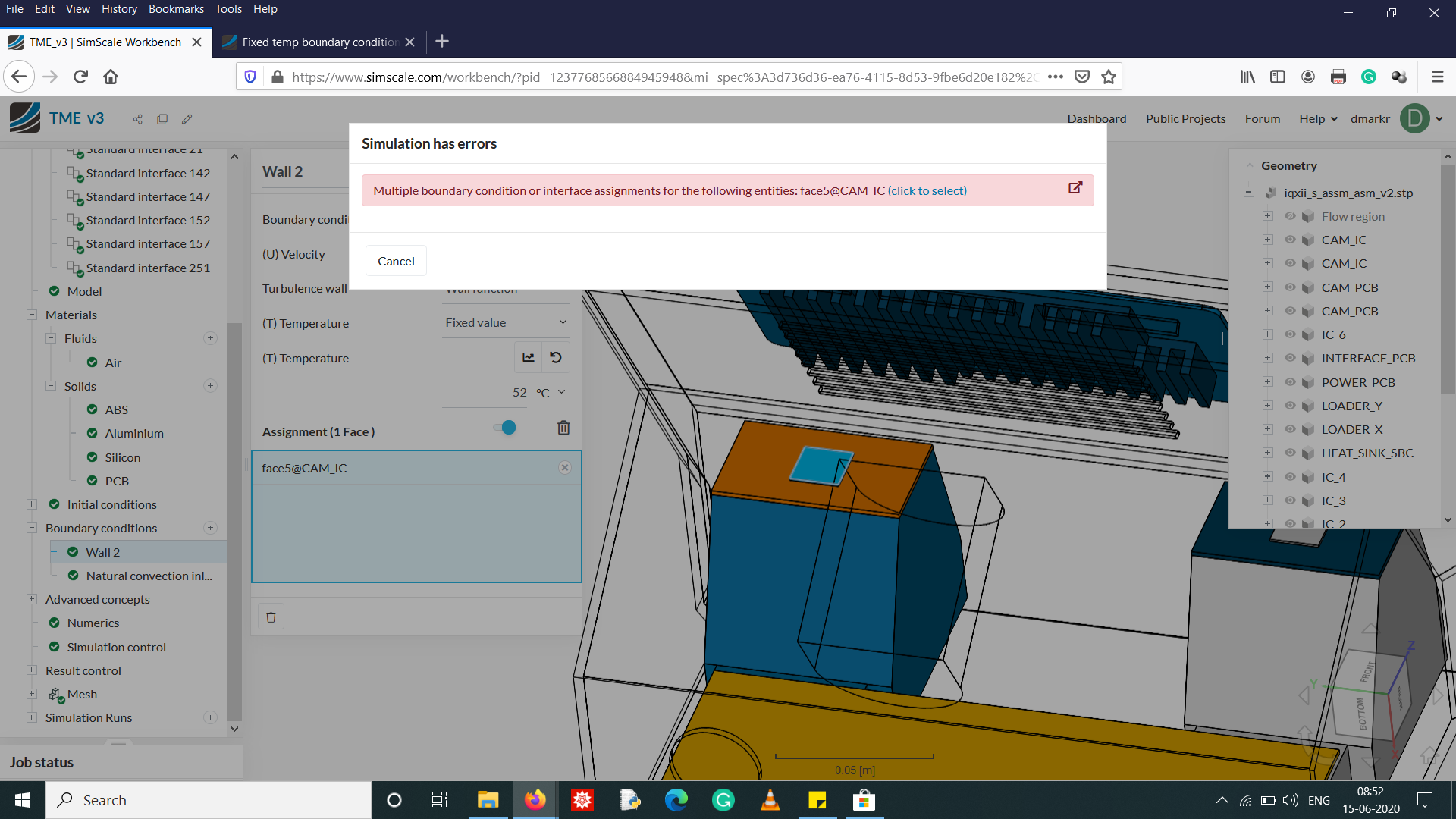
Task: Toggle visibility of HEAT_SINK_SBC part
Action: point(1290,453)
